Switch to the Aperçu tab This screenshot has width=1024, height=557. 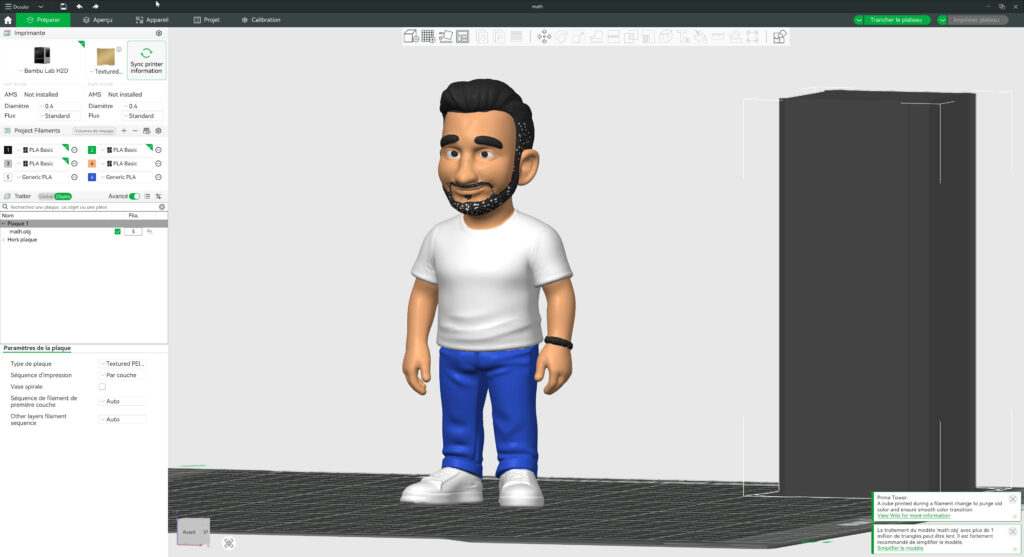click(x=97, y=20)
